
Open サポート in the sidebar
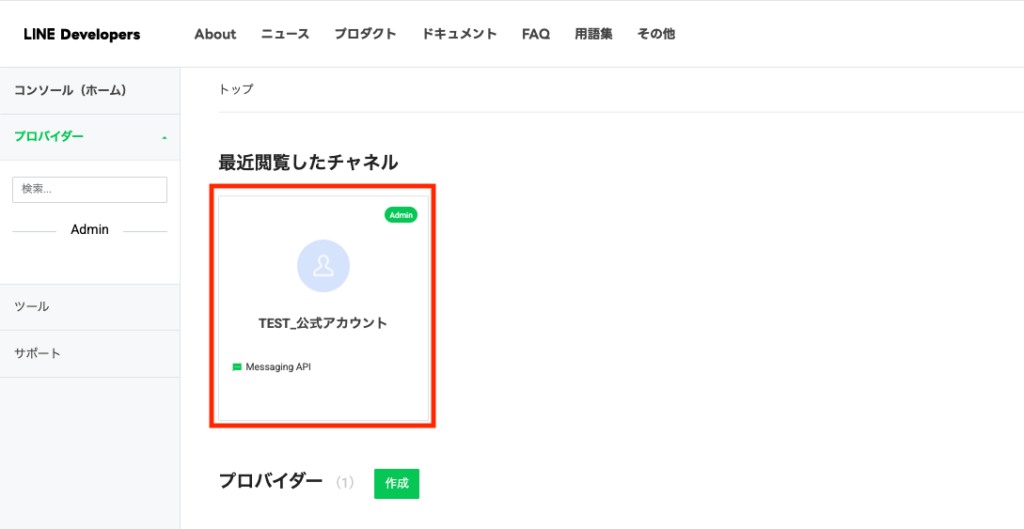(x=37, y=354)
